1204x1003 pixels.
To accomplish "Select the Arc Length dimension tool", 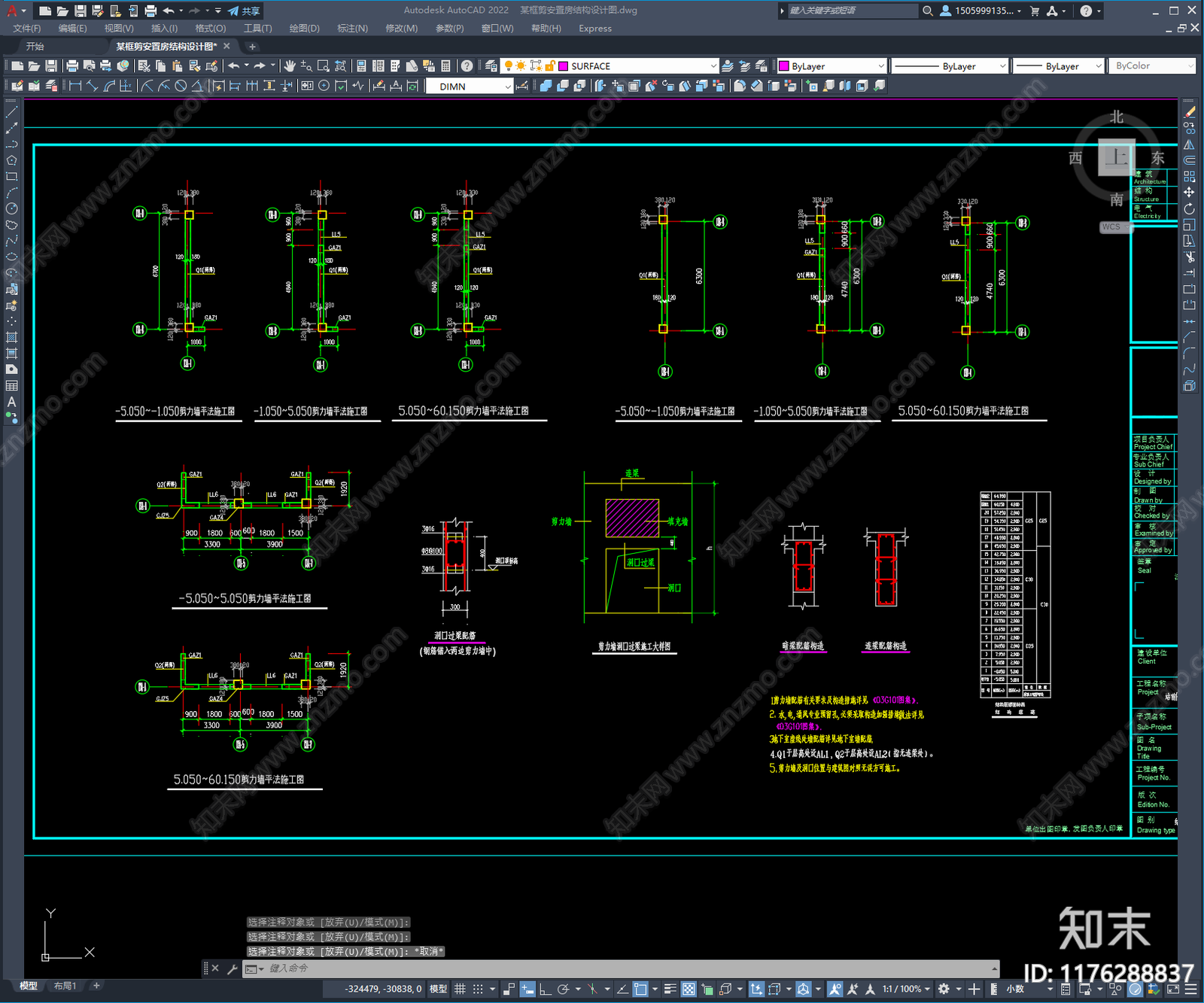I will coord(109,86).
